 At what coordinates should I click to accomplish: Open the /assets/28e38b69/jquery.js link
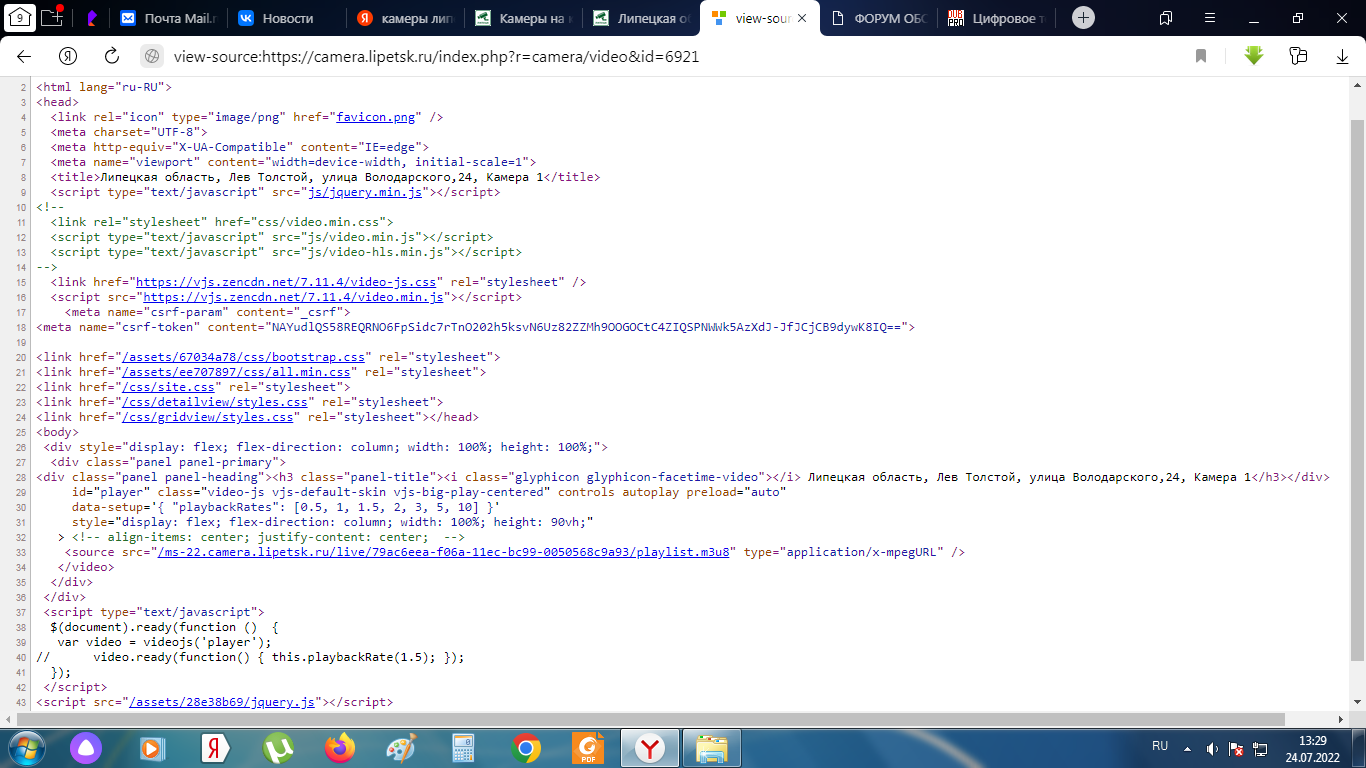click(x=222, y=702)
